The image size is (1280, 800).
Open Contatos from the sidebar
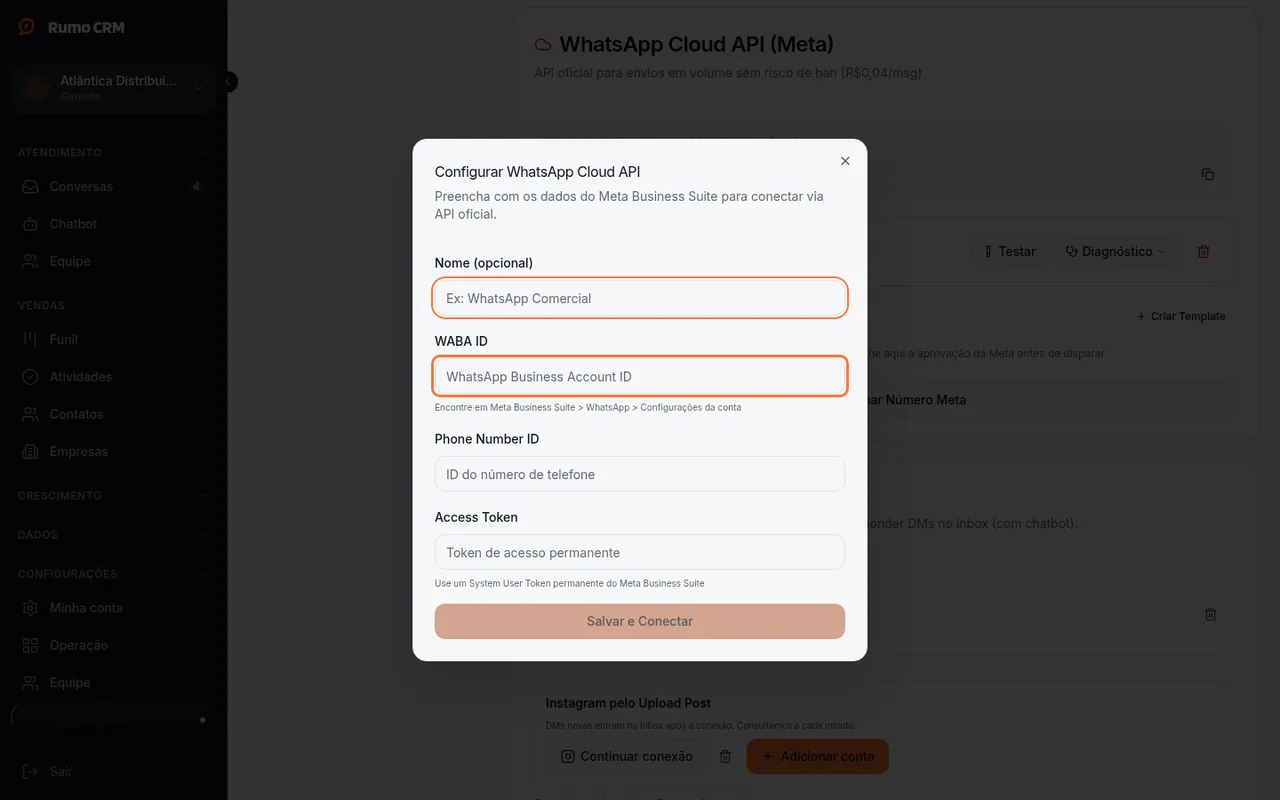(114, 414)
